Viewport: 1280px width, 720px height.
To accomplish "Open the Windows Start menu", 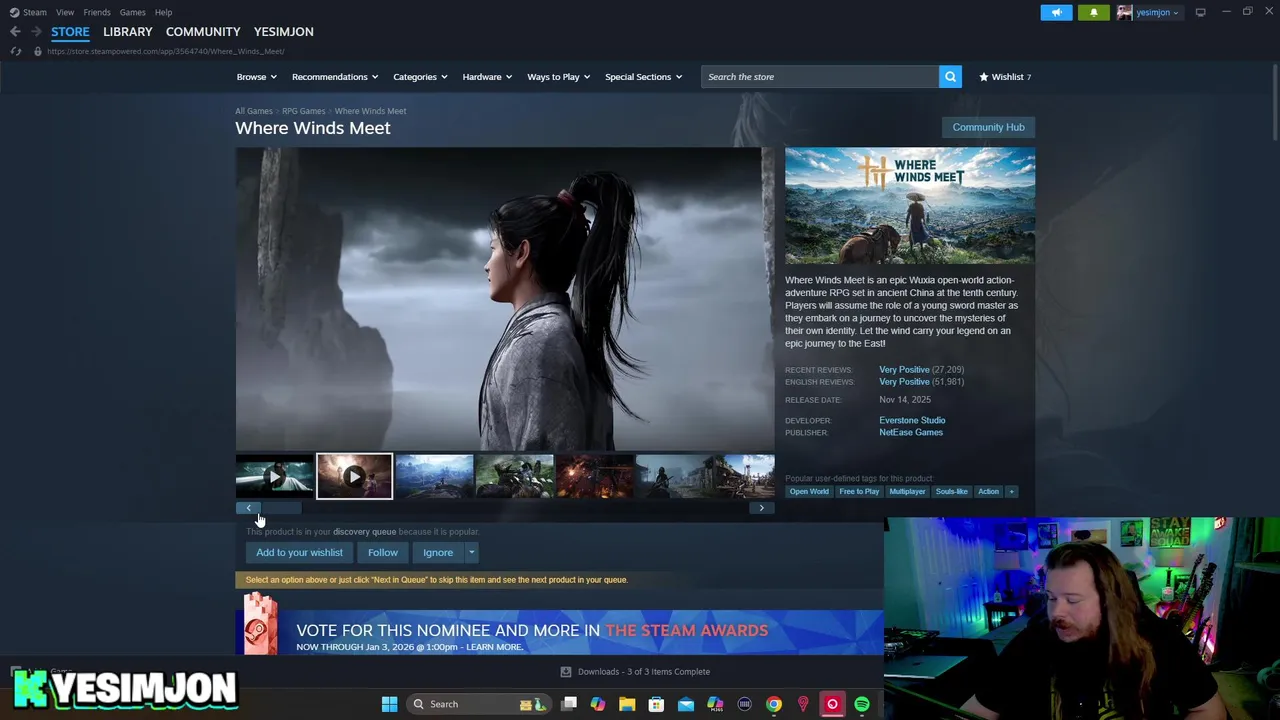I will (x=389, y=704).
